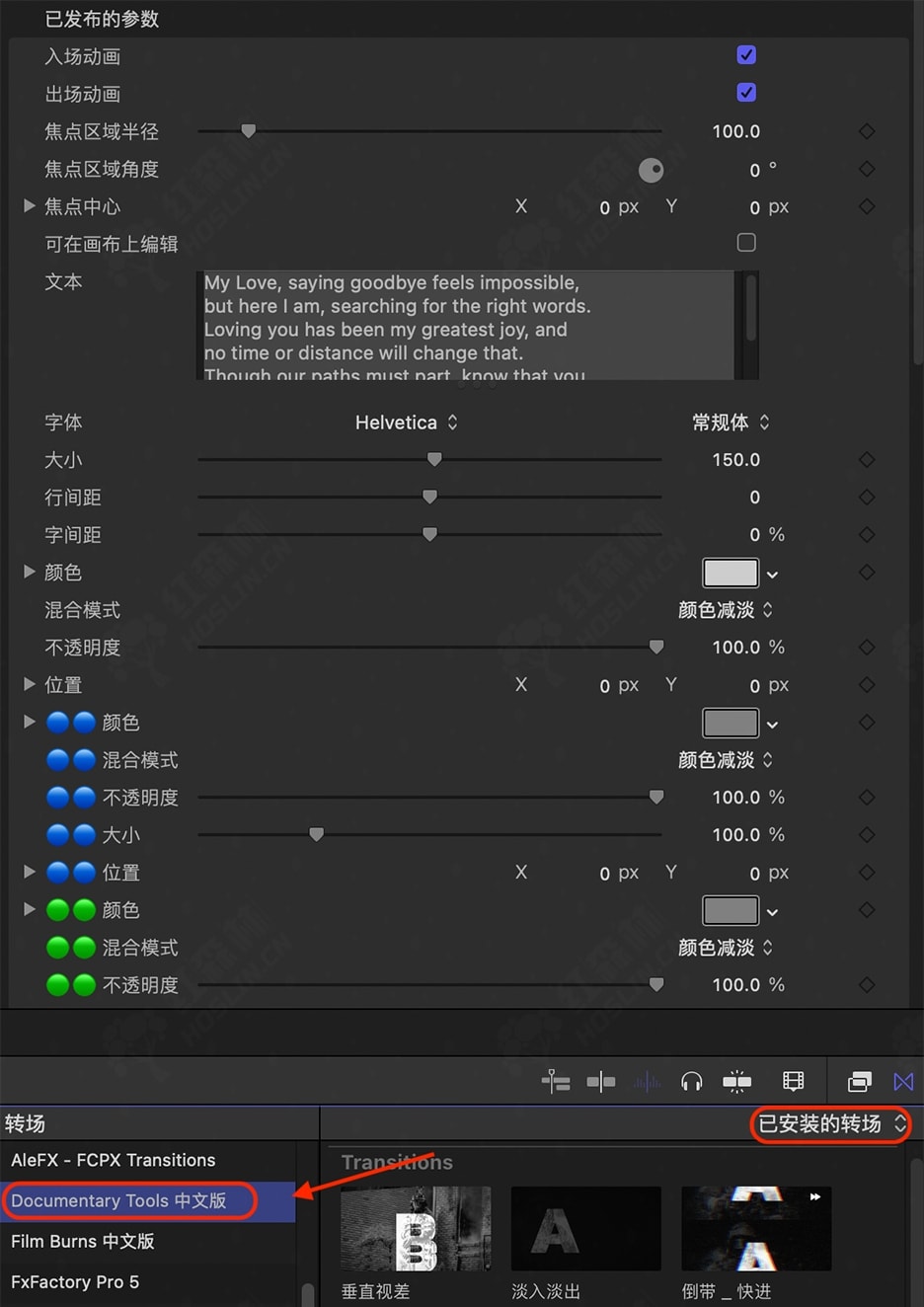Toggle video skimming icon in timeline toolbar
924x1307 pixels.
(600, 1082)
